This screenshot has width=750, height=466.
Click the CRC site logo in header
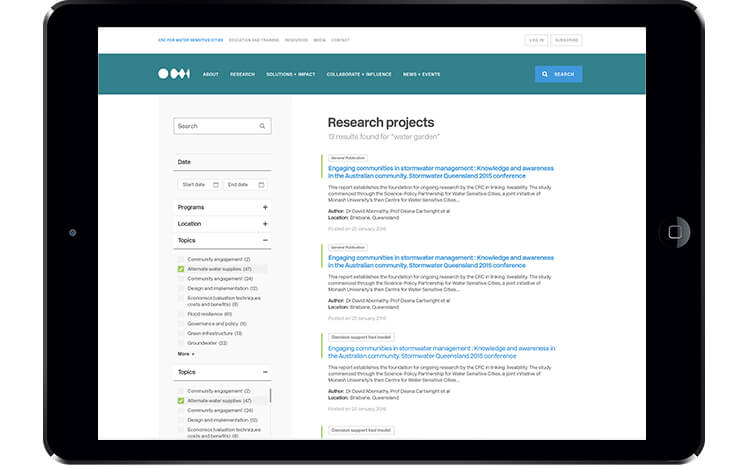(x=174, y=74)
